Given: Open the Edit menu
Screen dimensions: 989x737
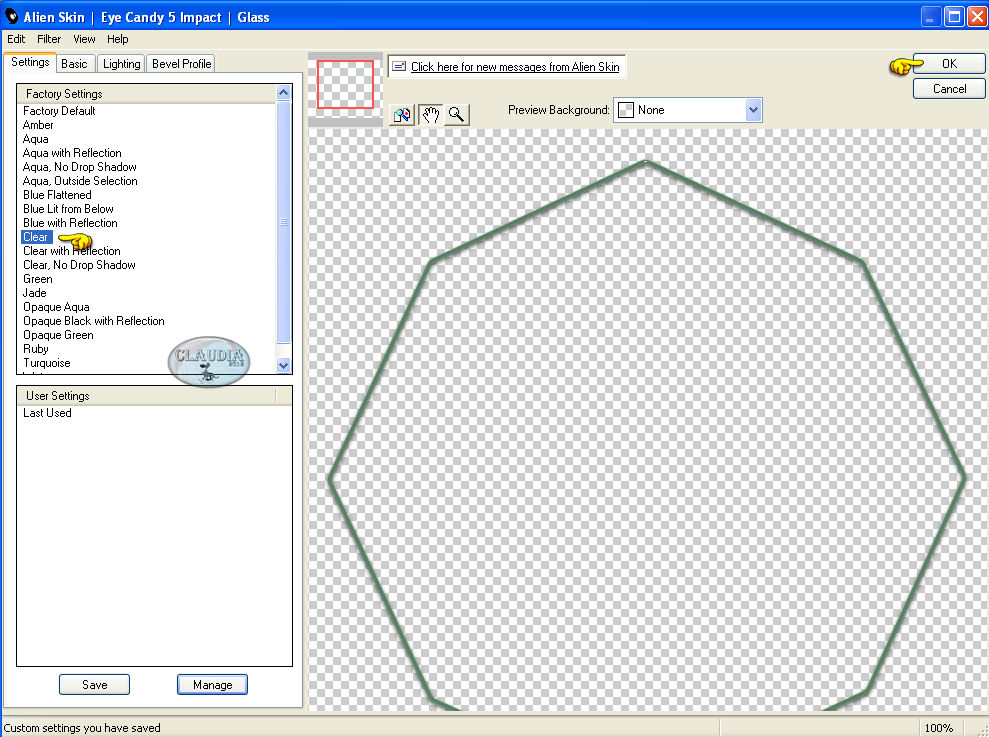Looking at the screenshot, I should [x=16, y=39].
